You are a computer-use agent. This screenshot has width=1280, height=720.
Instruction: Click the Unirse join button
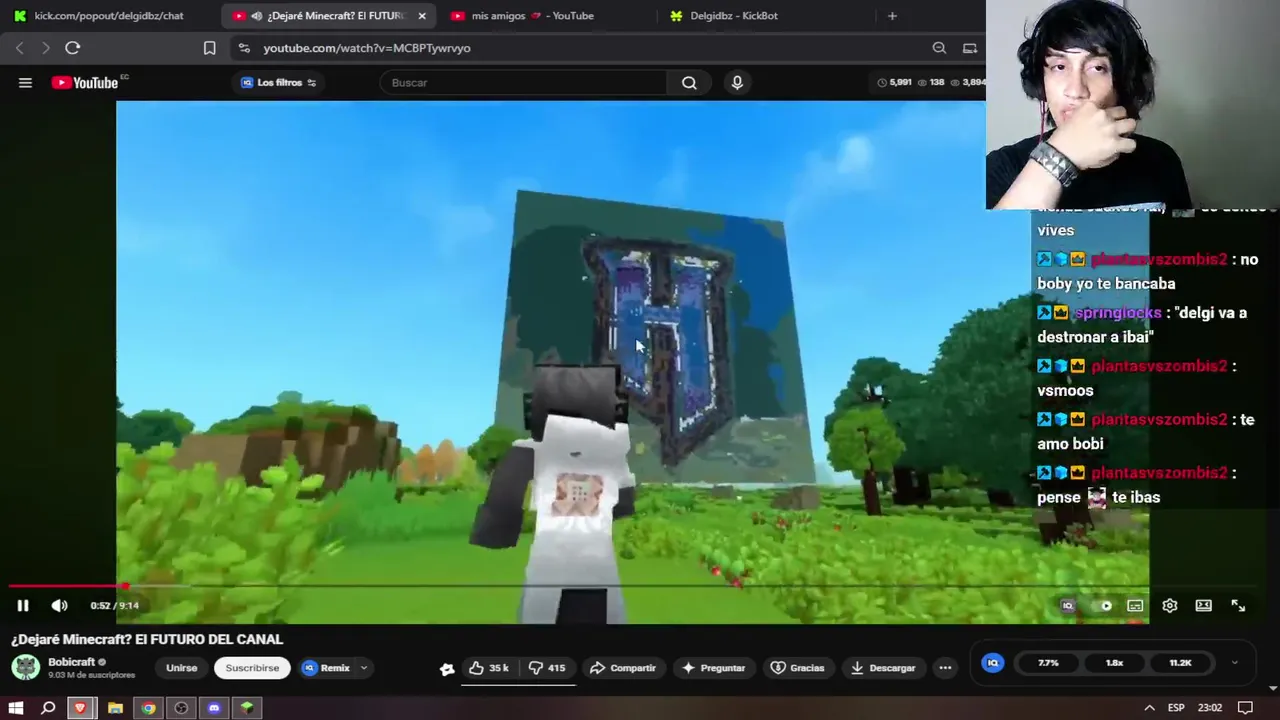pyautogui.click(x=182, y=668)
